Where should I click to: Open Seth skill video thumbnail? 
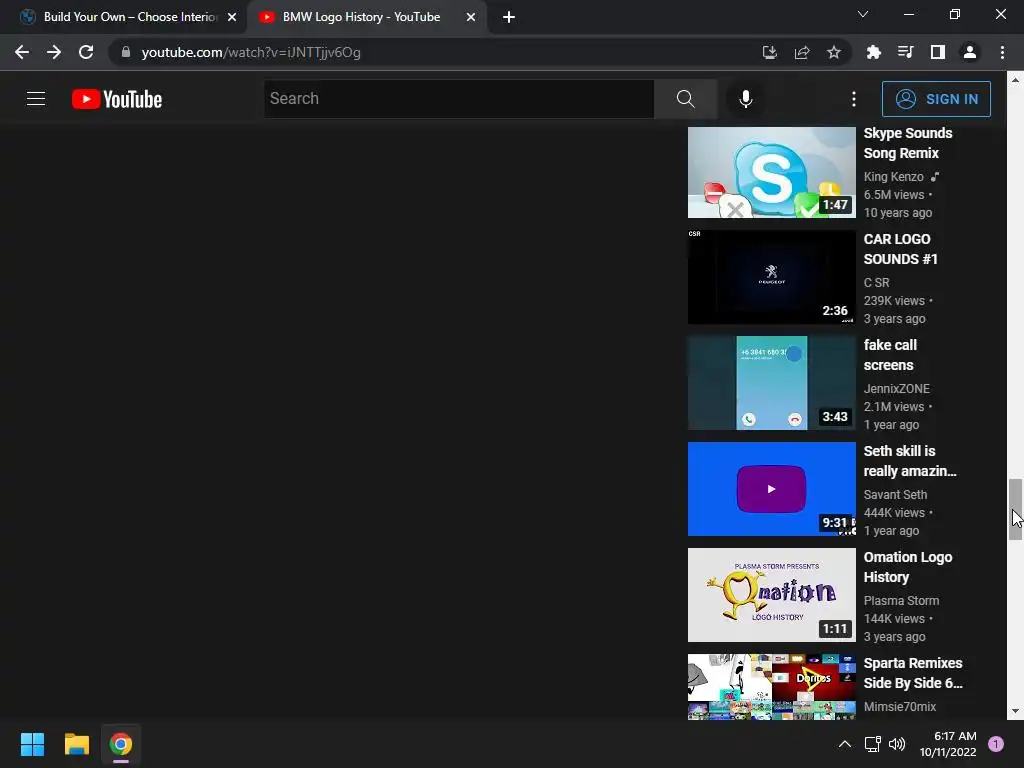[771, 488]
